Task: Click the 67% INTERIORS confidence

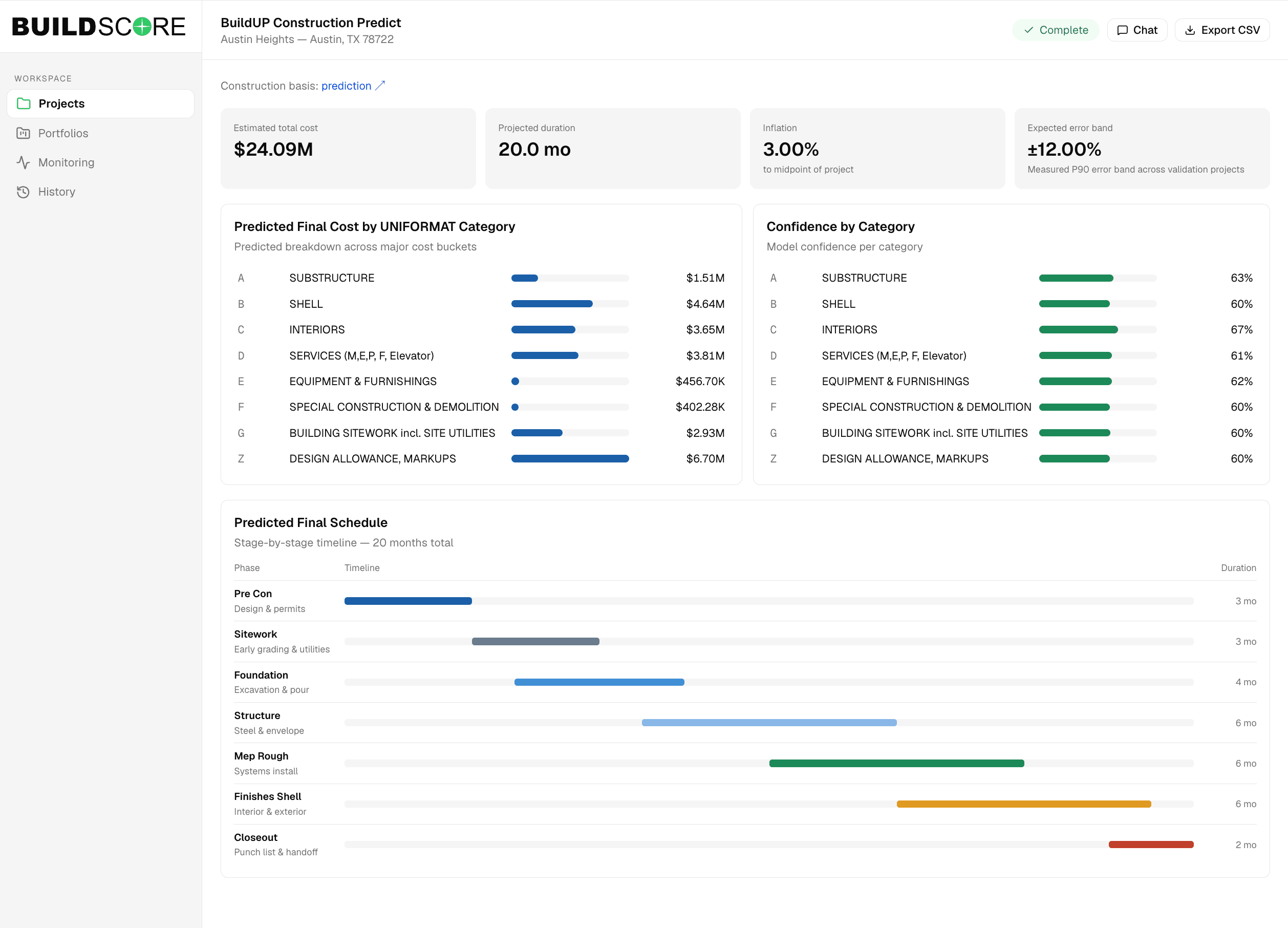Action: [x=1241, y=330]
